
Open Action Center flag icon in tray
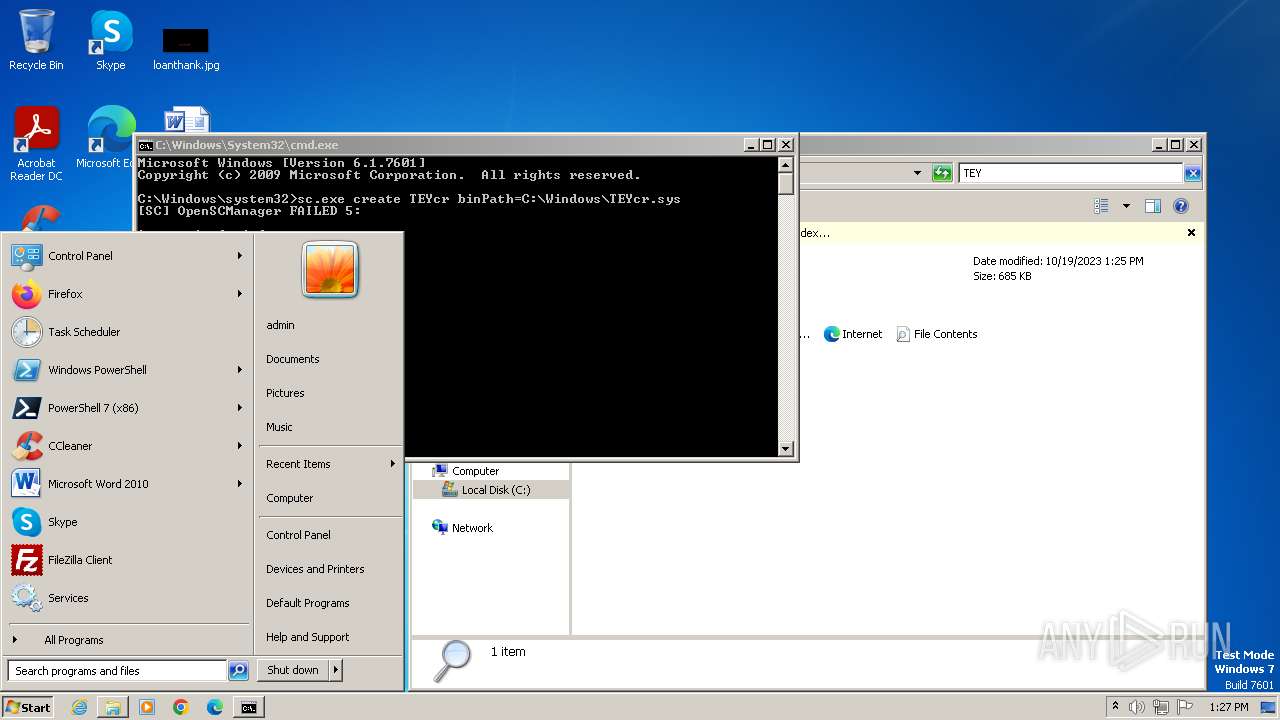coord(1184,707)
